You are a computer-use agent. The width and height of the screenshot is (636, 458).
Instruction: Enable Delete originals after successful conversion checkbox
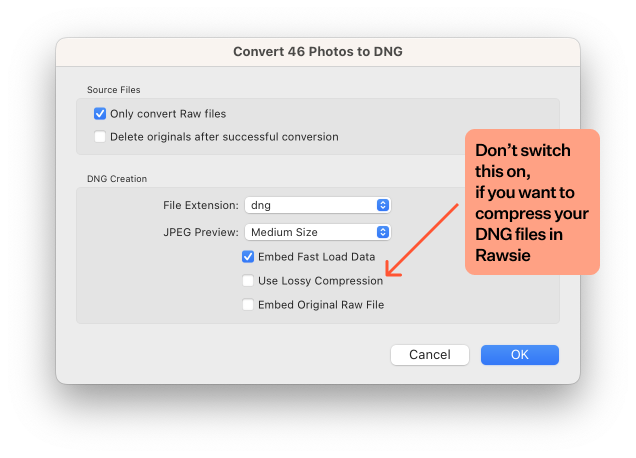pos(100,137)
